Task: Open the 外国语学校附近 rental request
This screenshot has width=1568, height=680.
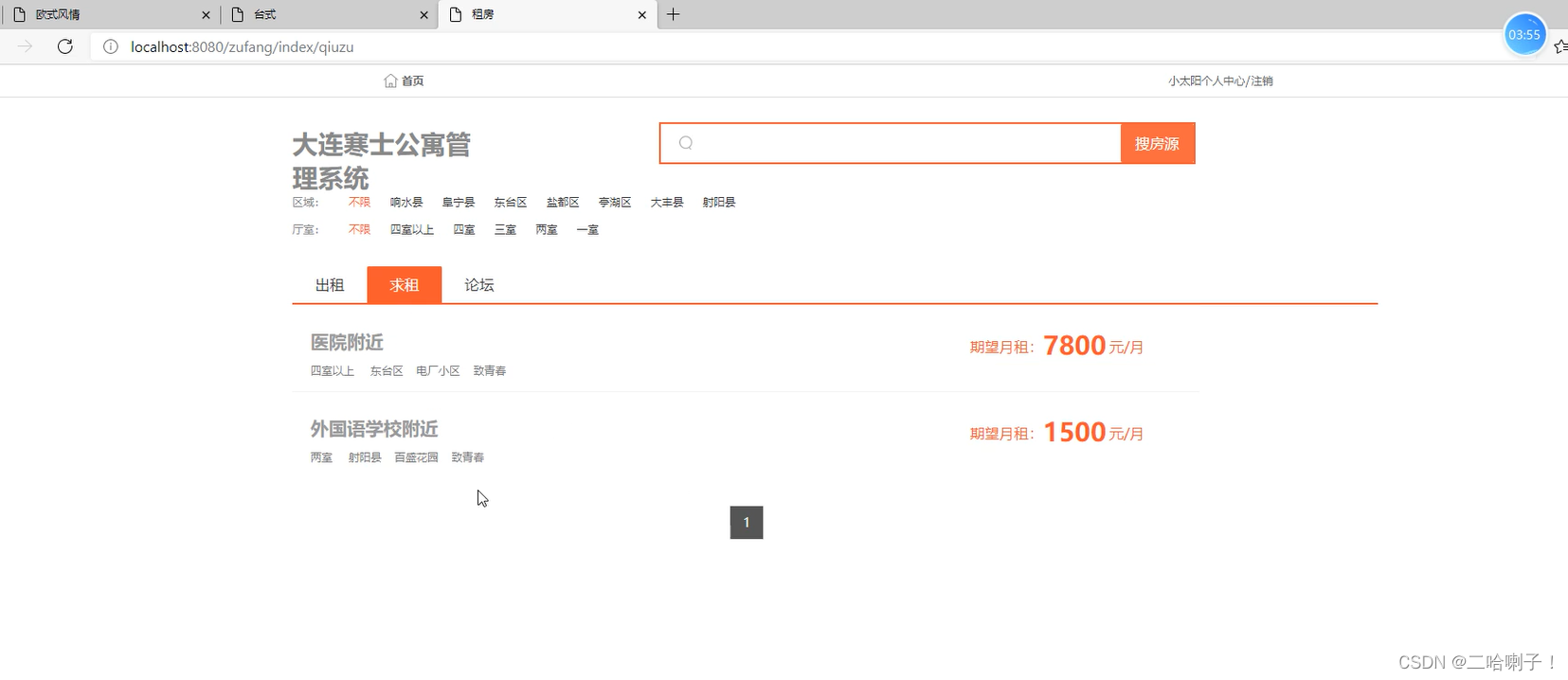Action: tap(374, 429)
